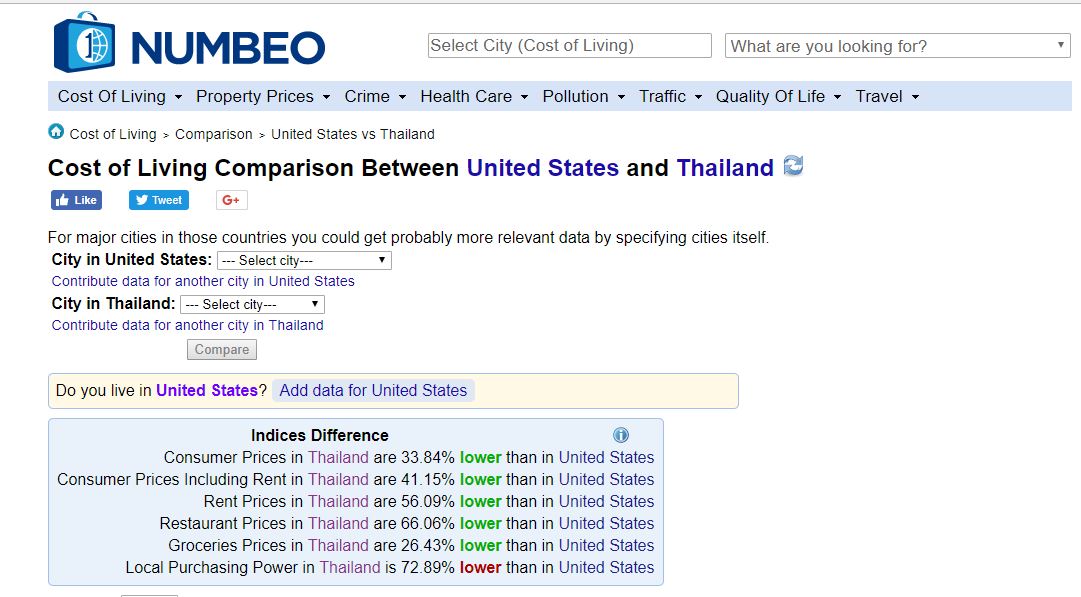The image size is (1081, 597).
Task: Open the Property Prices menu
Action: tap(264, 96)
